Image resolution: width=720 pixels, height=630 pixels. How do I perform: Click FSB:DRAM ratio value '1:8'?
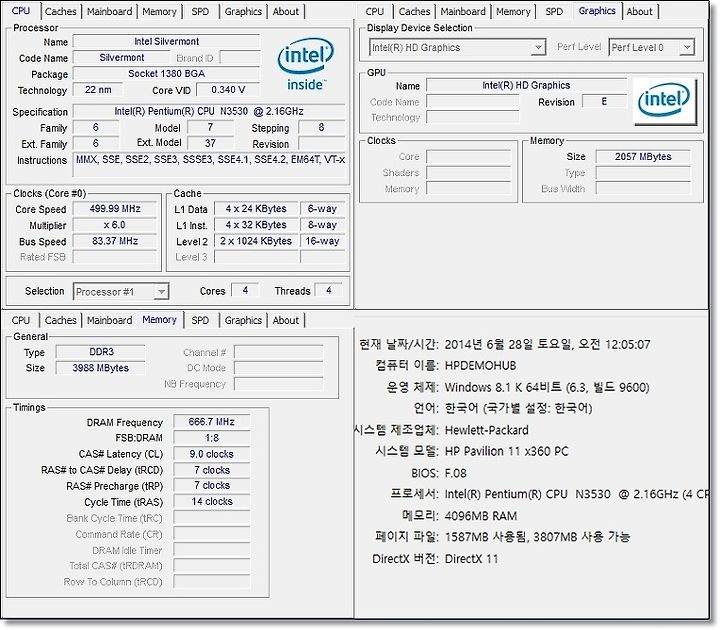click(212, 438)
